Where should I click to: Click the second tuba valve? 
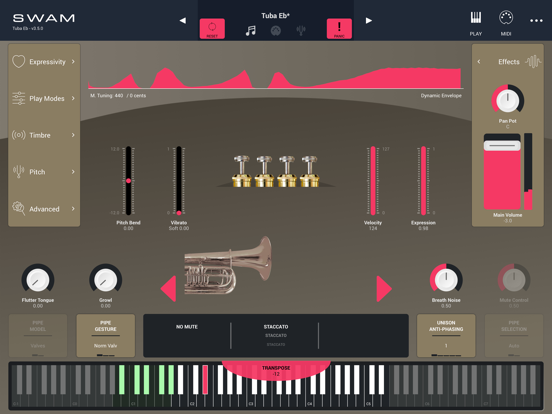264,171
